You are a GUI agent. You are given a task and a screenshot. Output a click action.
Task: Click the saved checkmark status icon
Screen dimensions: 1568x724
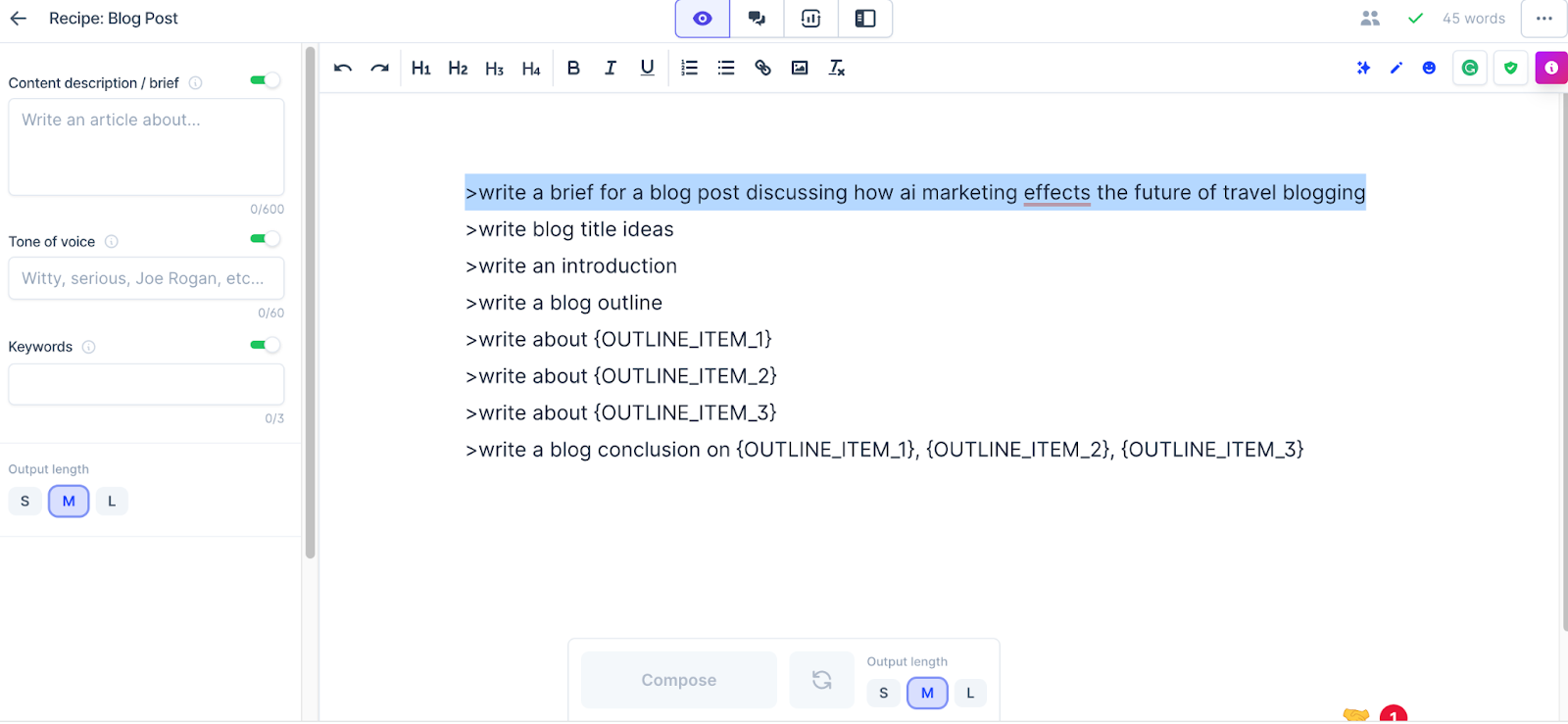click(1415, 19)
